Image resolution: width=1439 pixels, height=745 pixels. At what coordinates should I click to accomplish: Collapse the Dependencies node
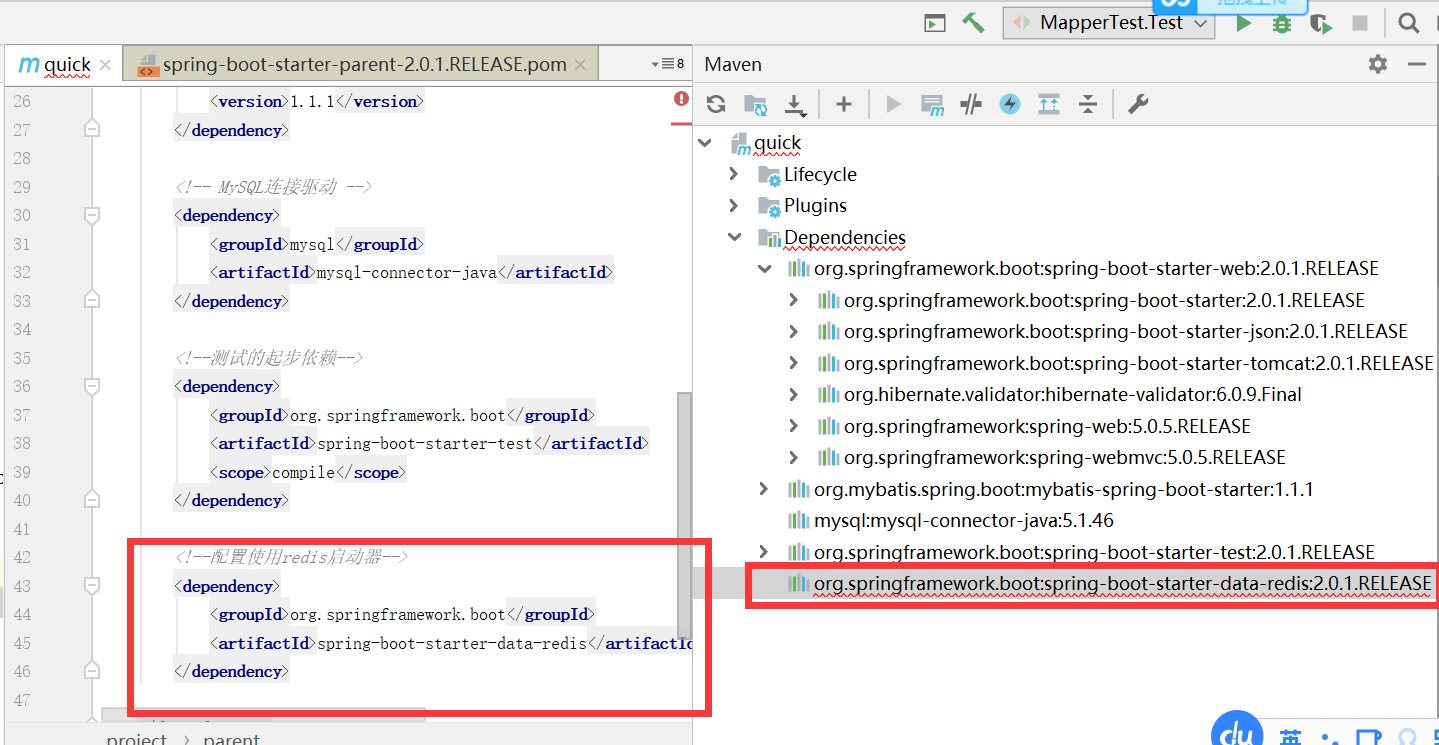point(735,237)
